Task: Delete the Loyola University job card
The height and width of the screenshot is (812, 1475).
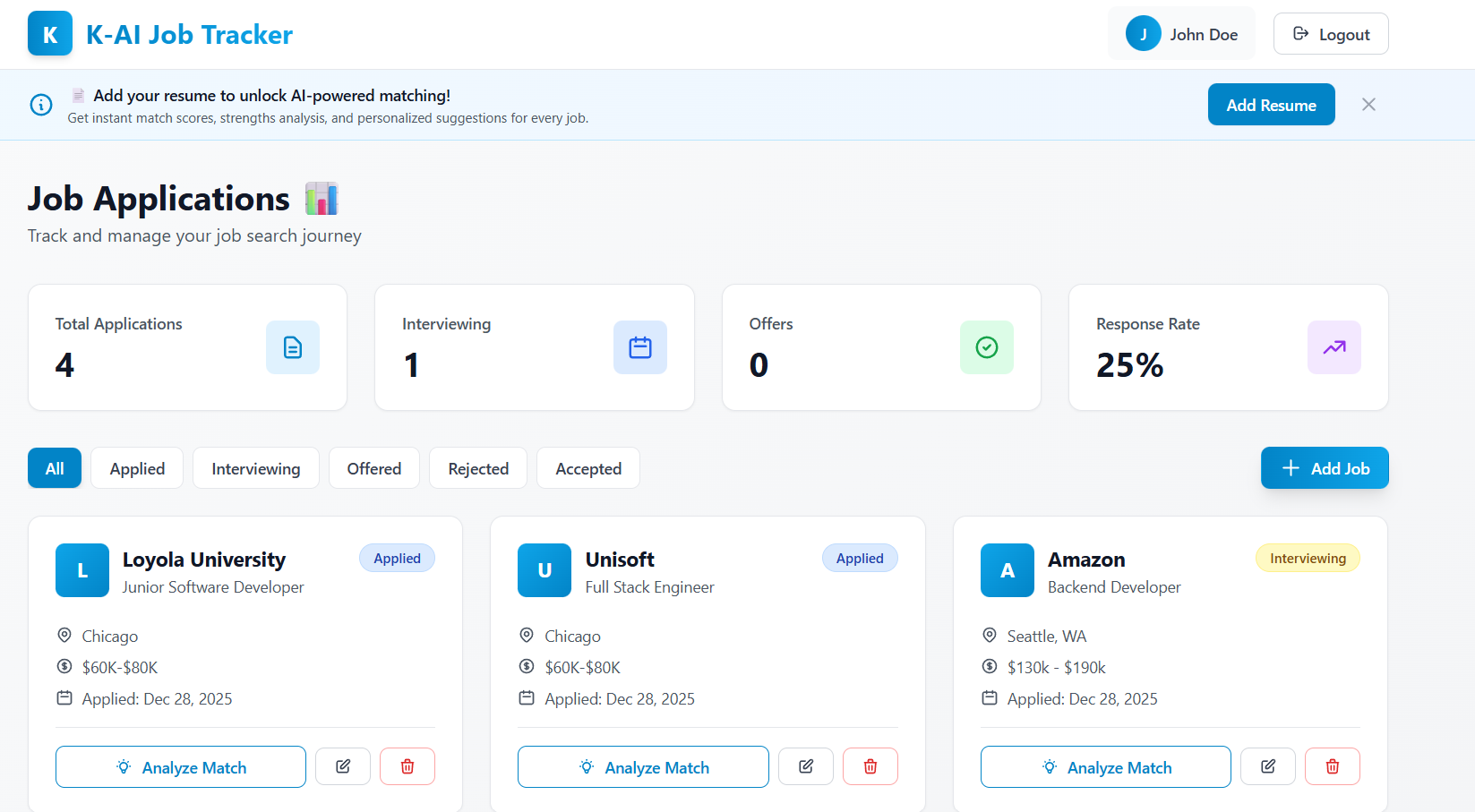Action: click(407, 766)
